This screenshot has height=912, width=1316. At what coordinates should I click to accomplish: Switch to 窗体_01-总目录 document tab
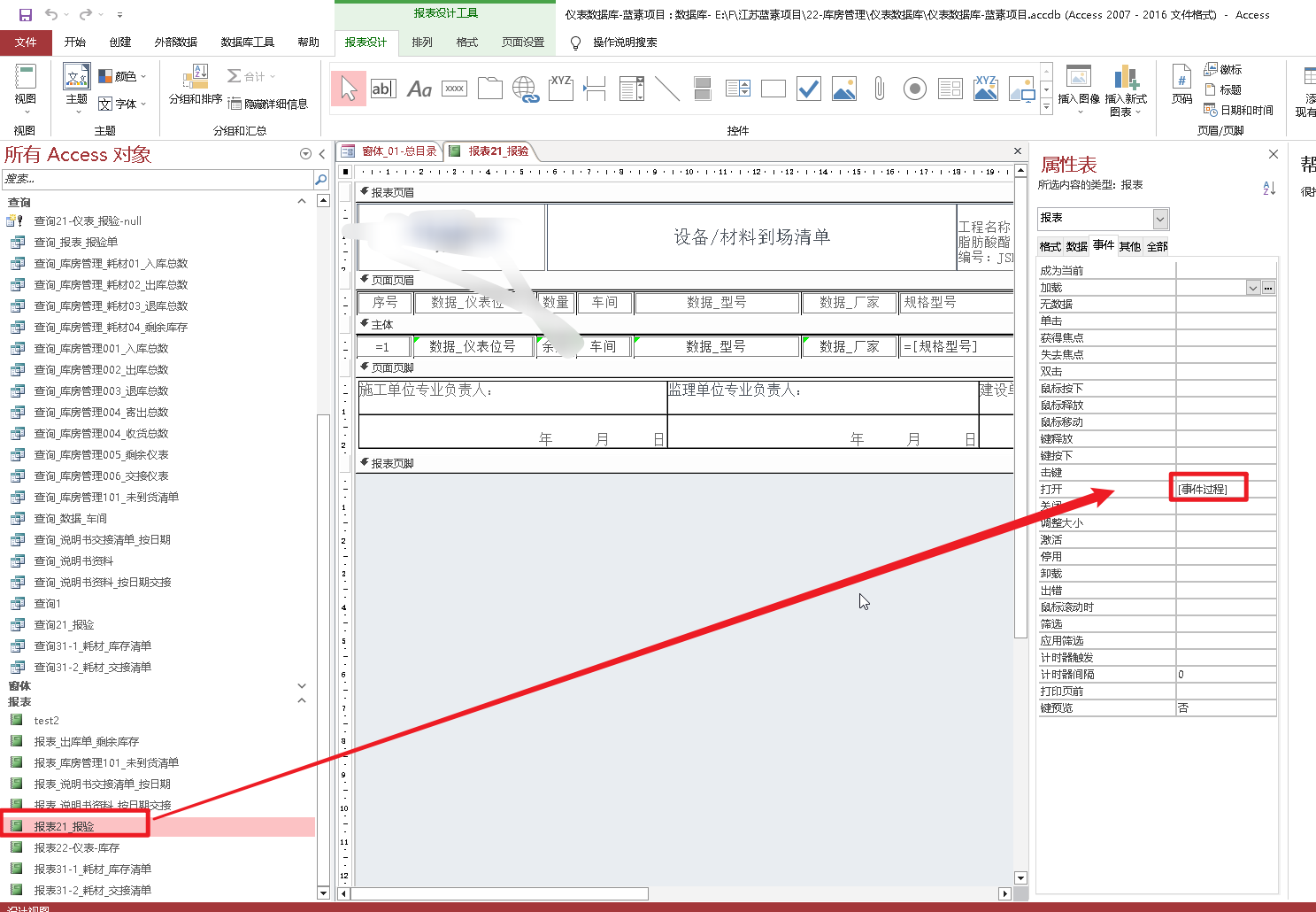[x=389, y=151]
